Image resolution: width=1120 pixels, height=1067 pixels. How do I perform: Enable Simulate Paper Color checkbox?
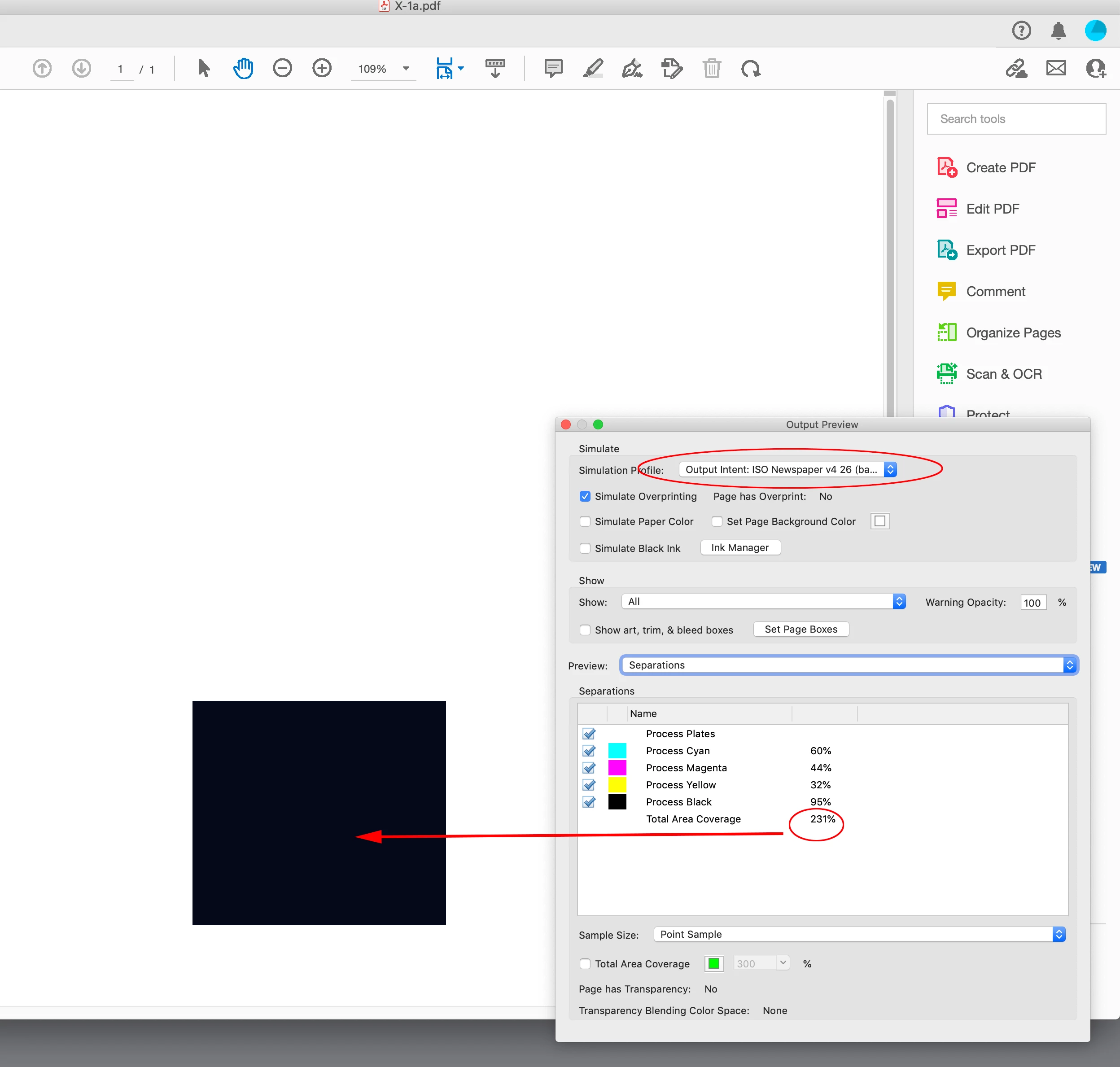[585, 521]
